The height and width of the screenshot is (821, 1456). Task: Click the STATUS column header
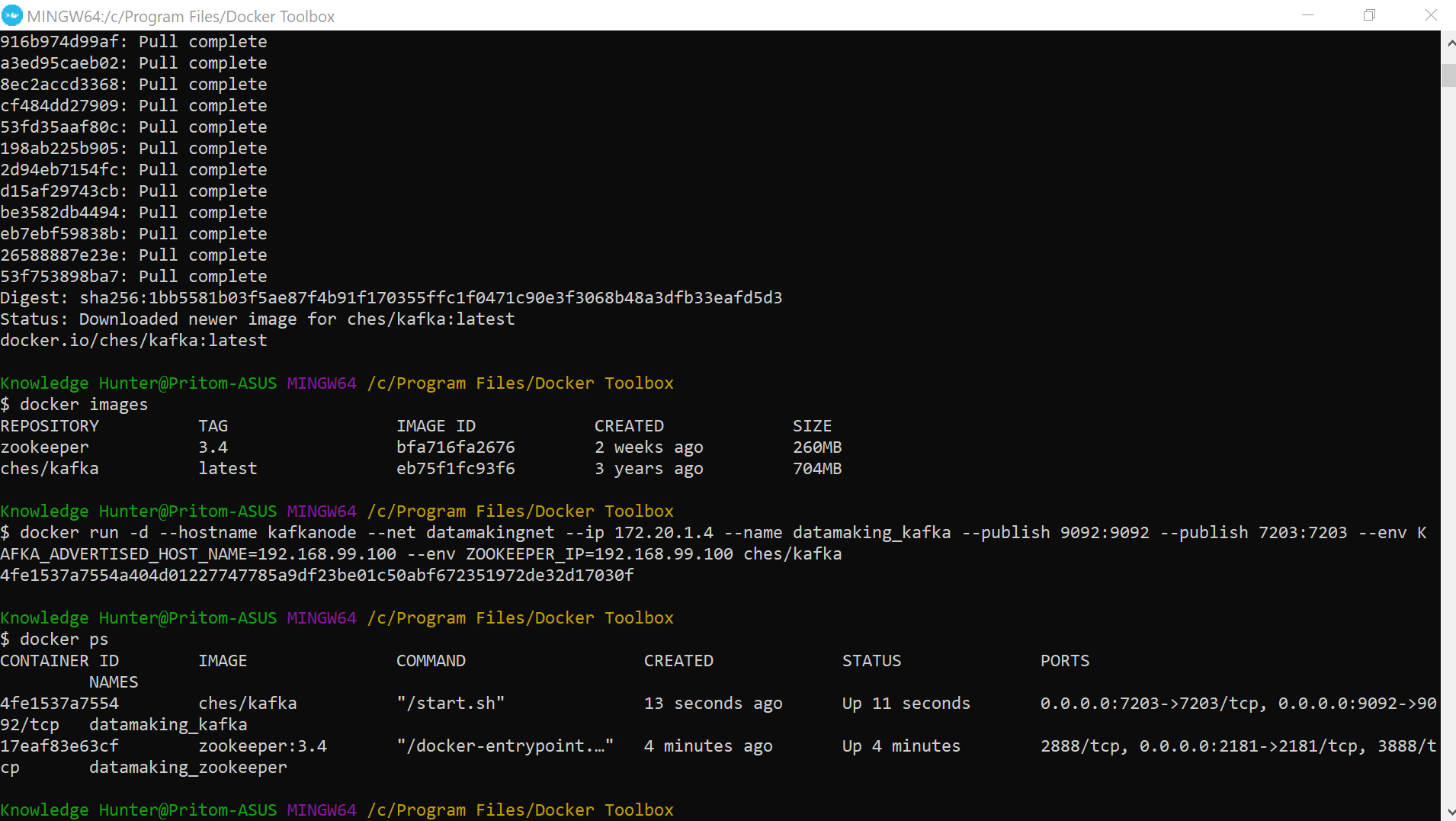871,661
